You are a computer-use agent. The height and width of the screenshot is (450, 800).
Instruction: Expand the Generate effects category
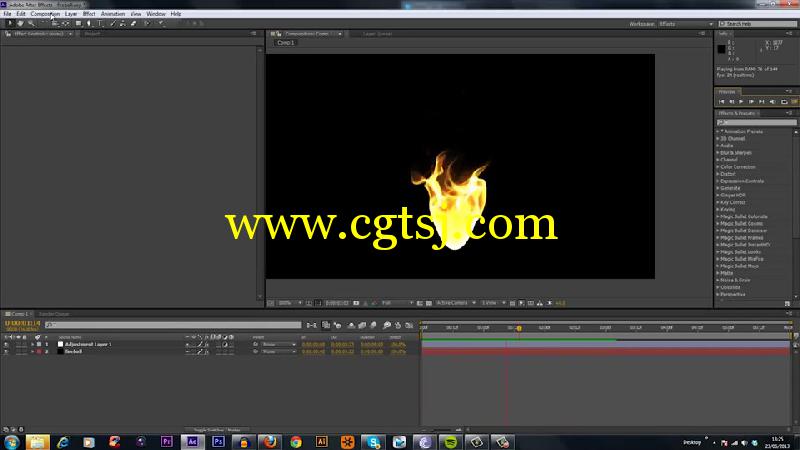718,188
